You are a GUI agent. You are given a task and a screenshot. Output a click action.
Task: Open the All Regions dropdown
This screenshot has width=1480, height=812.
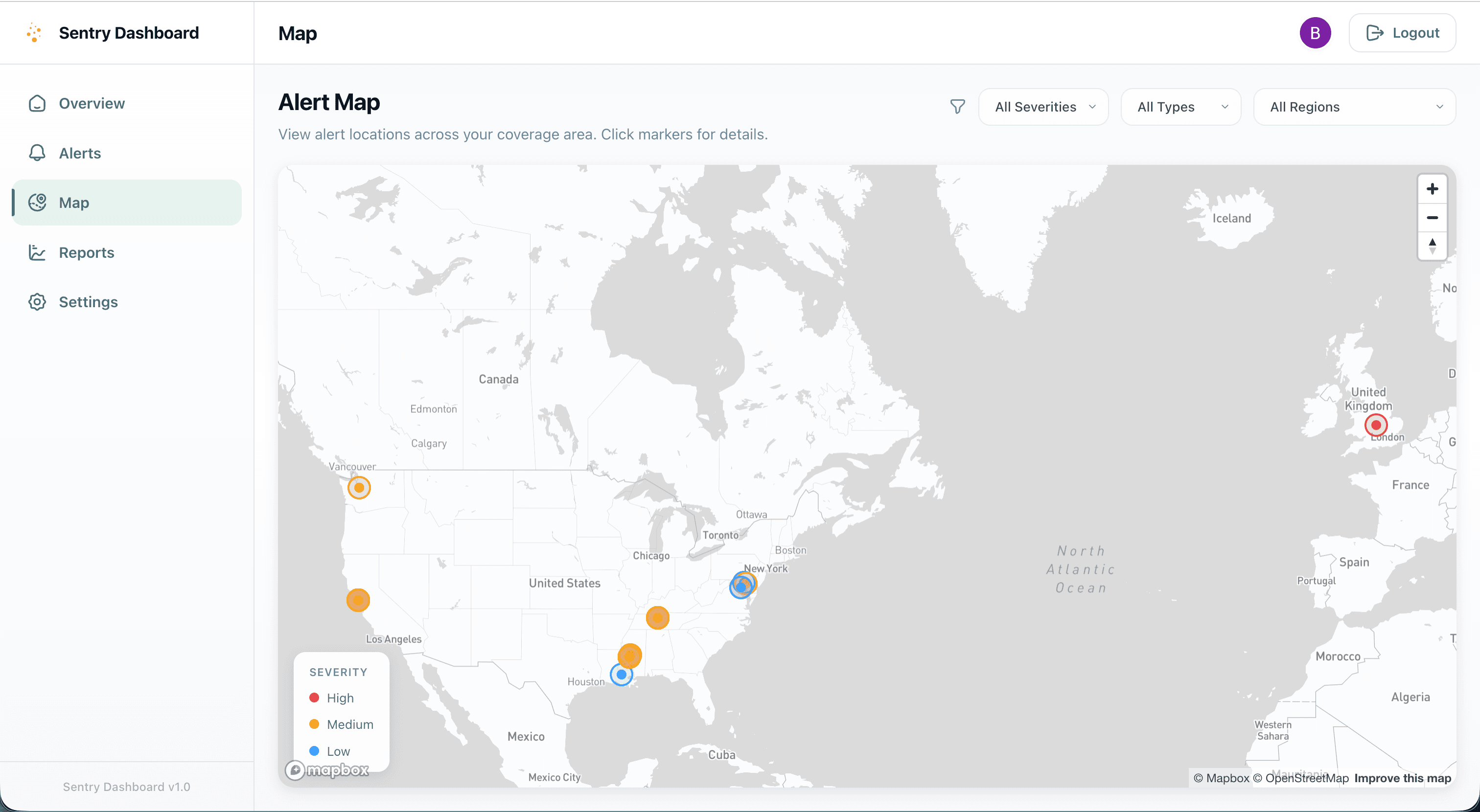pos(1354,107)
